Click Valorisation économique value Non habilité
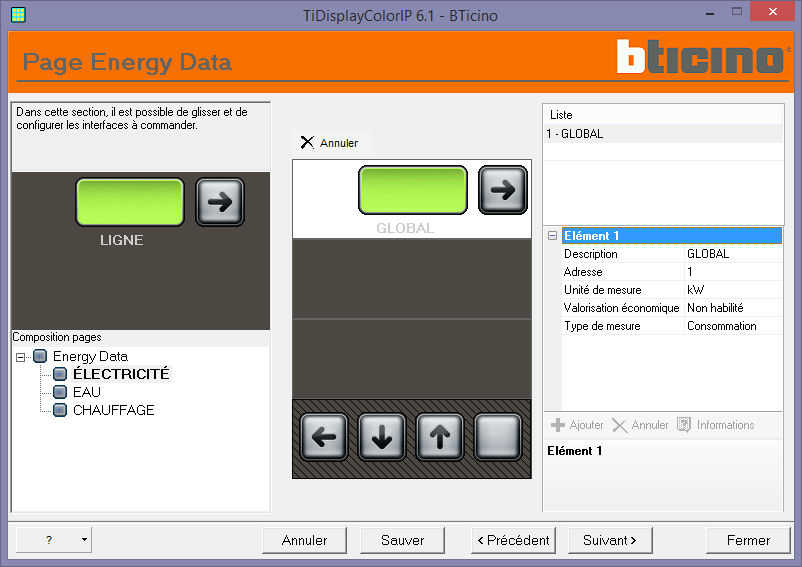The height and width of the screenshot is (567, 802). 733,308
